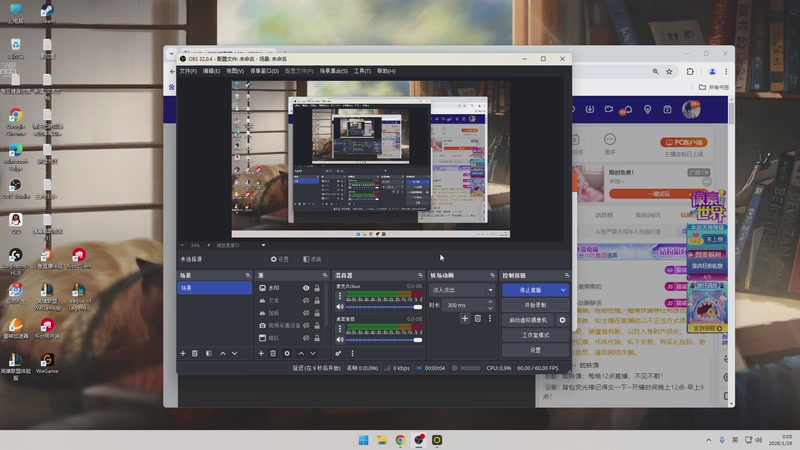The height and width of the screenshot is (450, 800).
Task: Open 桌面音频 channel options three-dot menu
Action: 340,329
